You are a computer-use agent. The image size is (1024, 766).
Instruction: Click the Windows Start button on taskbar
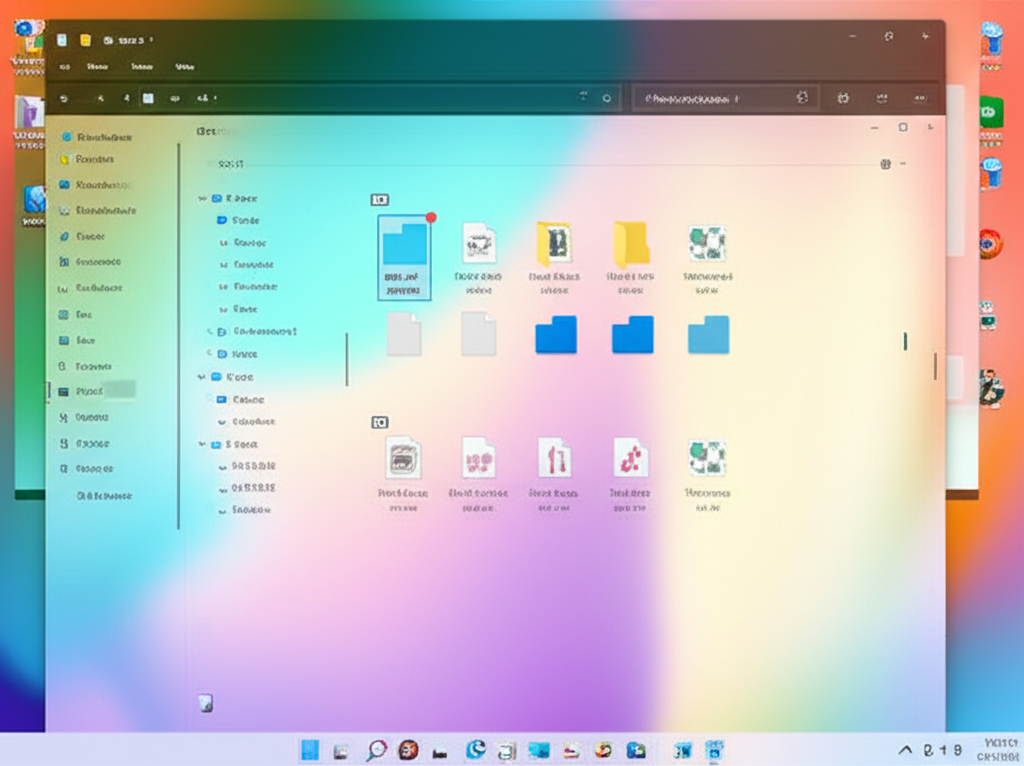pyautogui.click(x=310, y=750)
